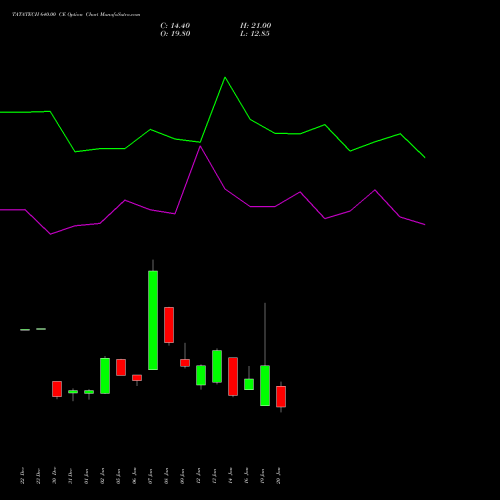The width and height of the screenshot is (500, 500).
Task: Click the open value O: 19.80
Action: [x=175, y=34]
